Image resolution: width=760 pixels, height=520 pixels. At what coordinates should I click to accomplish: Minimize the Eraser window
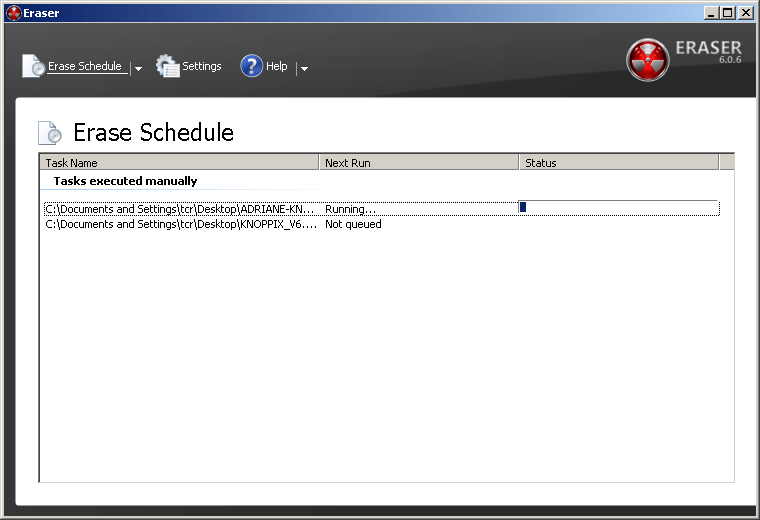(711, 13)
